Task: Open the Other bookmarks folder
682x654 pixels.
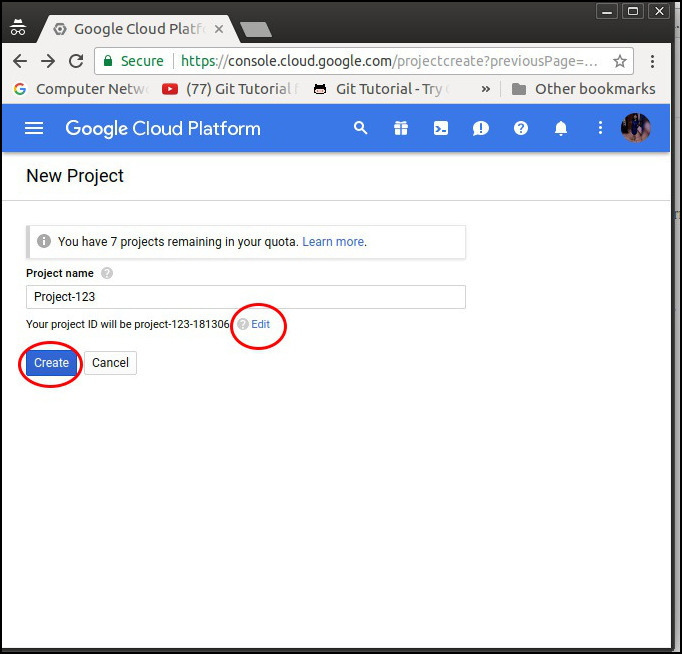Action: click(x=583, y=89)
